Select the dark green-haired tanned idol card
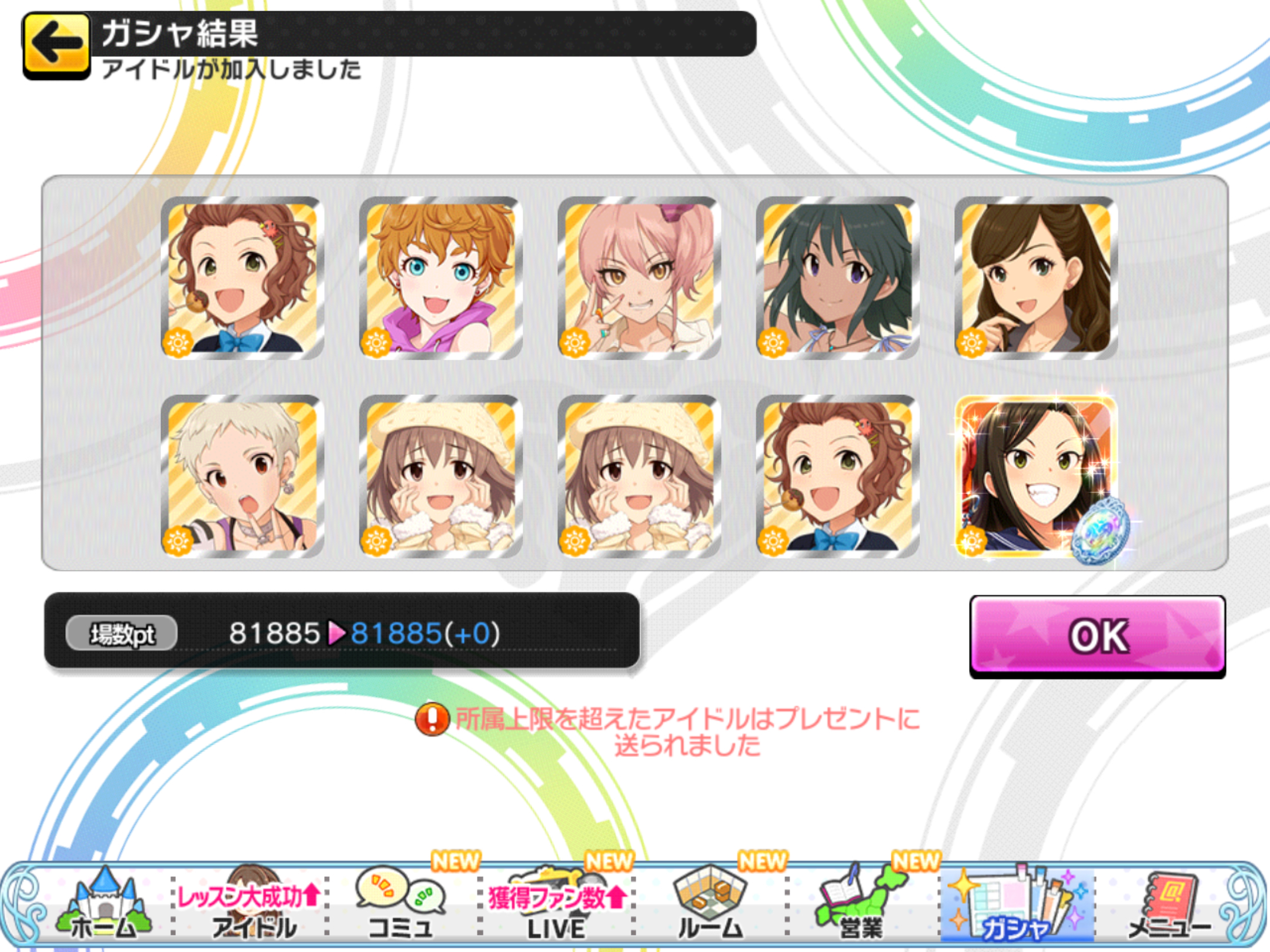Viewport: 1270px width, 952px height. point(837,278)
